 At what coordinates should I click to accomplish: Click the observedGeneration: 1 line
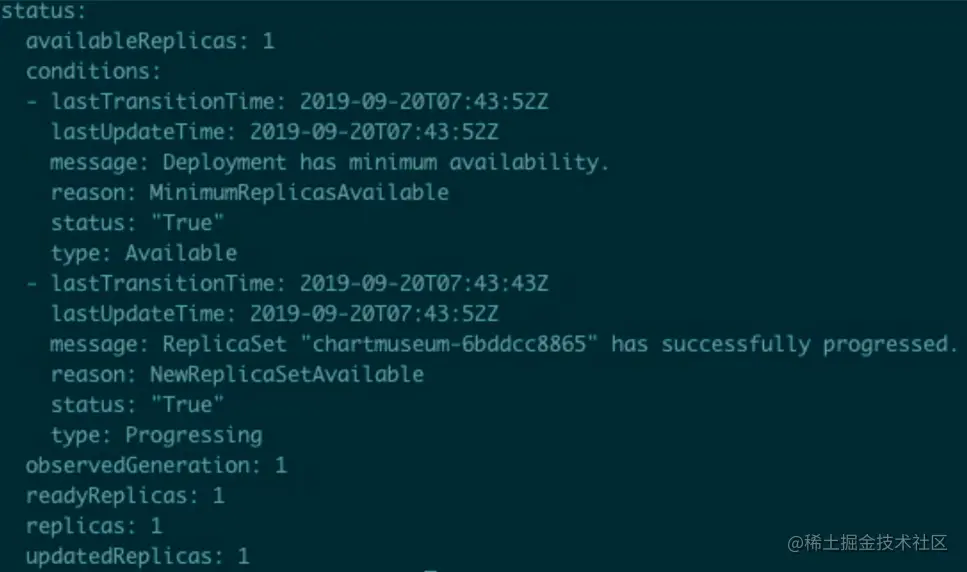tap(156, 465)
